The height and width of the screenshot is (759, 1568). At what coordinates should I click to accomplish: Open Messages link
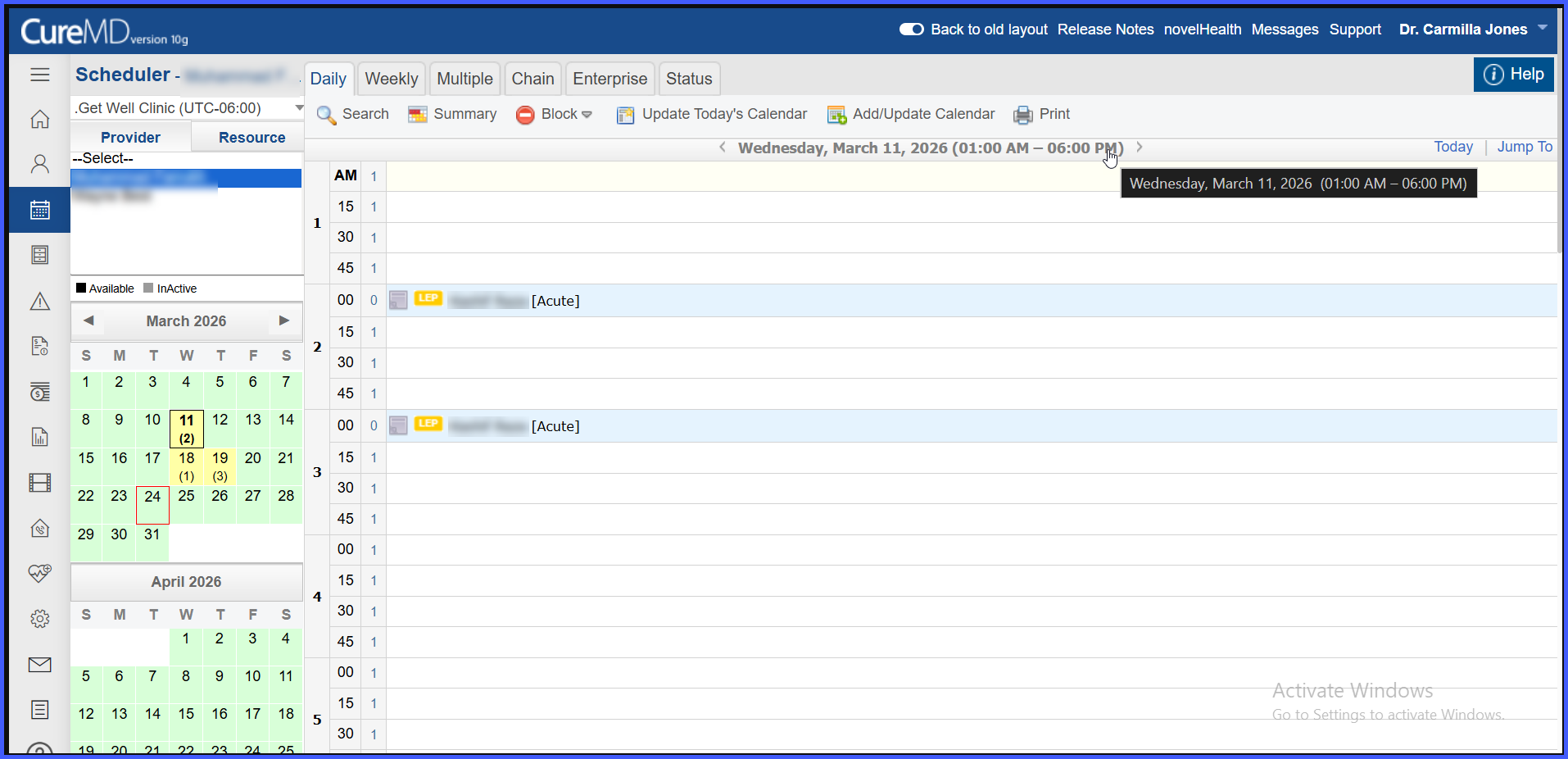point(1285,30)
